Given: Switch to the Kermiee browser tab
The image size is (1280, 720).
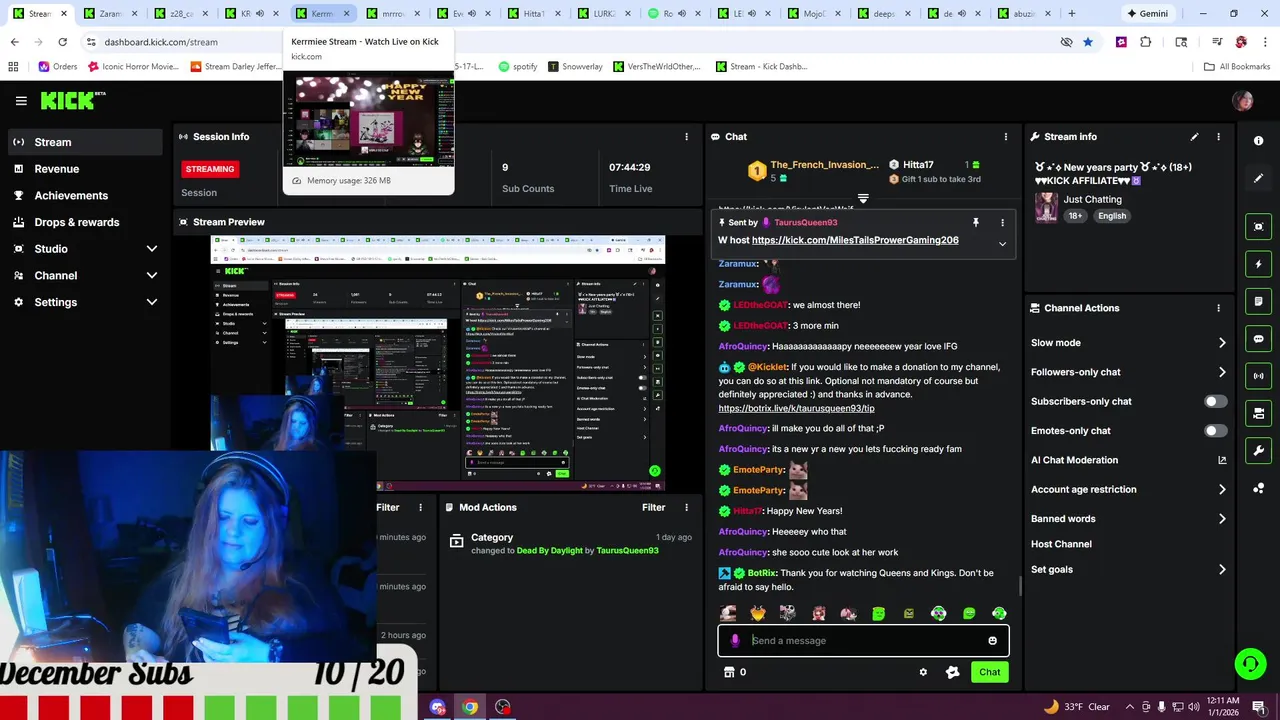Looking at the screenshot, I should (322, 14).
